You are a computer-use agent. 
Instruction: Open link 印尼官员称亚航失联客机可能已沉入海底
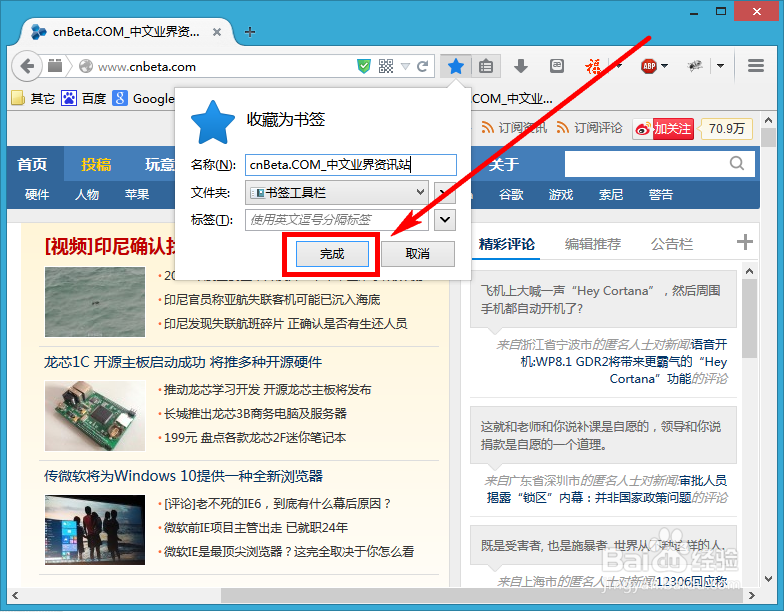(x=272, y=300)
